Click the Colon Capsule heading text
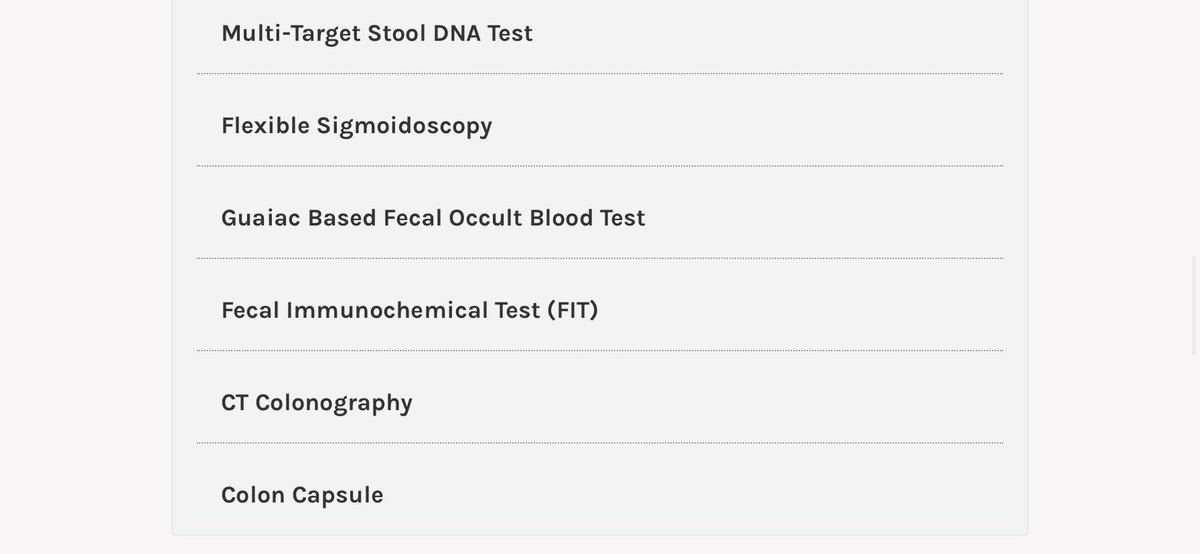This screenshot has width=1200, height=554. point(302,495)
